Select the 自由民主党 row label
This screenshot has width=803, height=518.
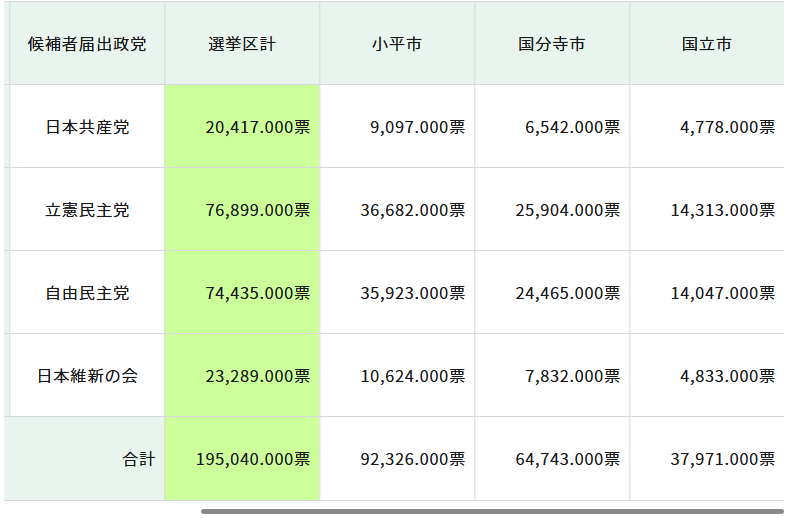tap(87, 293)
